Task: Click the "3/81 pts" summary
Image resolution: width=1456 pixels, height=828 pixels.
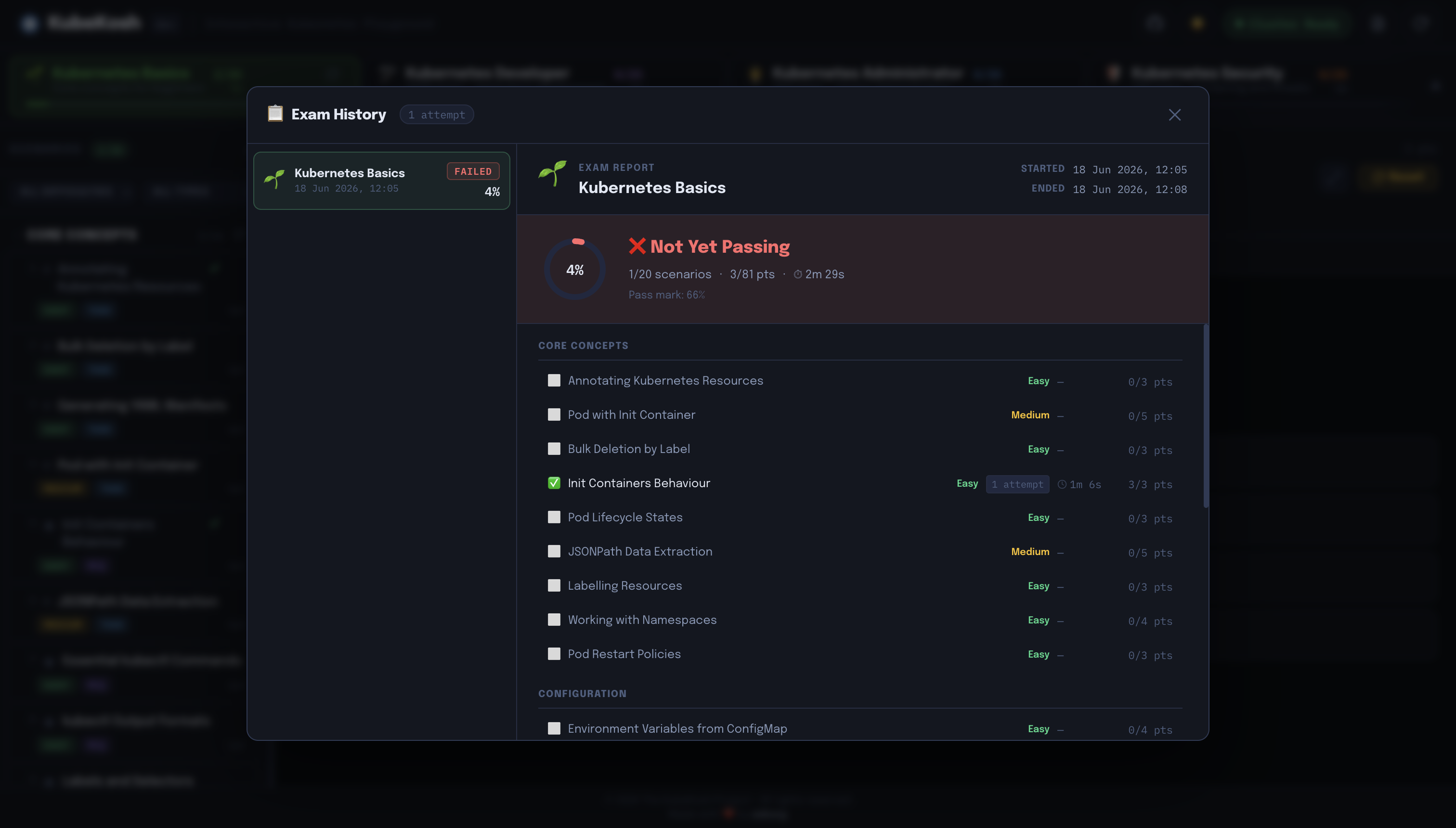Action: 752,274
